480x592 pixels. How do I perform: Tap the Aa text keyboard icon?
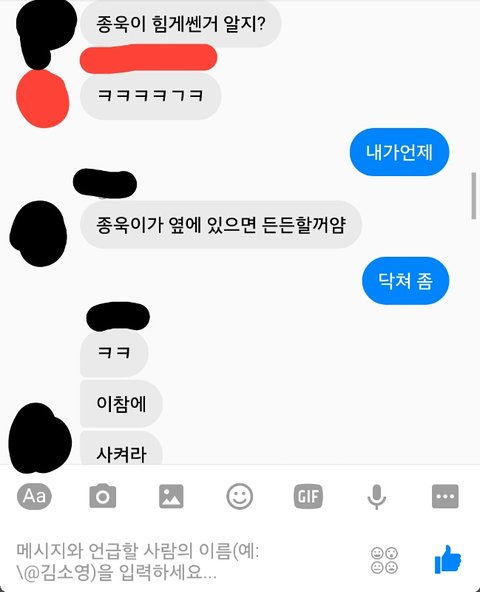pos(34,496)
